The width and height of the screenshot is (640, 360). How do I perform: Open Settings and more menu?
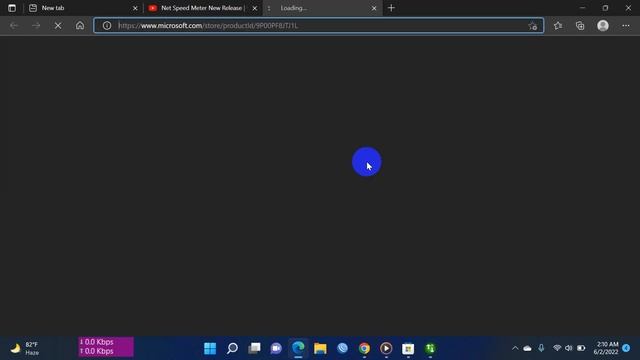pyautogui.click(x=626, y=26)
